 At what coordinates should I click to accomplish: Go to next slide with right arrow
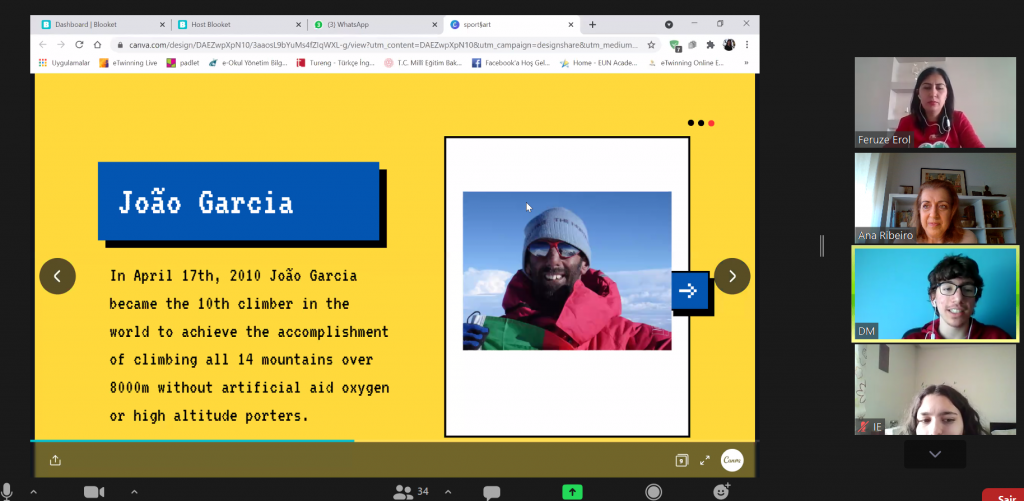click(732, 276)
